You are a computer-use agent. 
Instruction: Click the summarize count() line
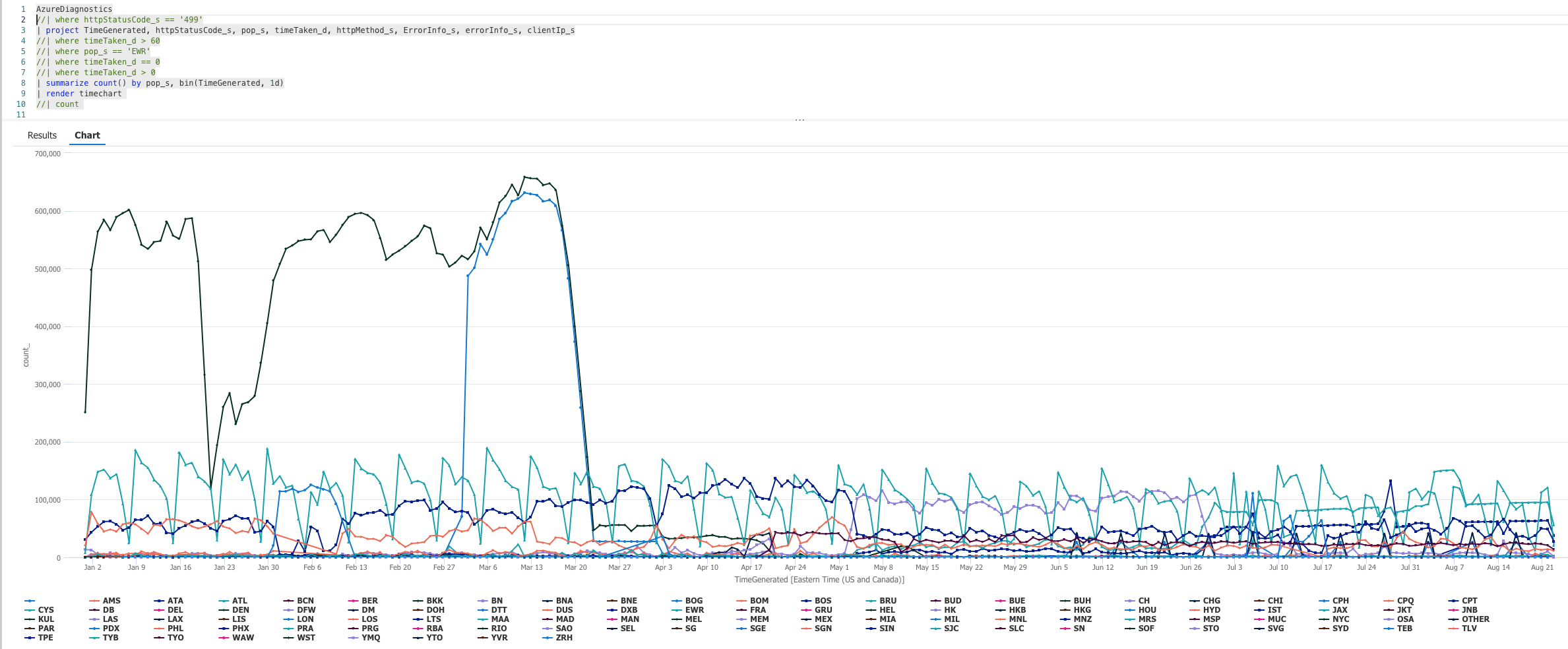160,83
